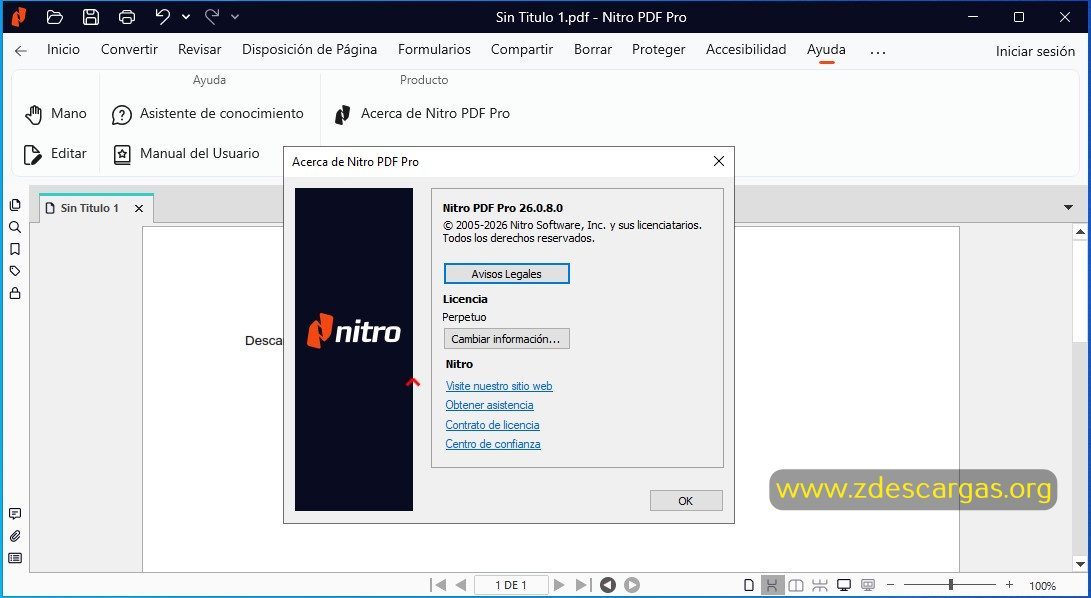
Task: Click the Avisos Legales button
Action: click(x=507, y=274)
